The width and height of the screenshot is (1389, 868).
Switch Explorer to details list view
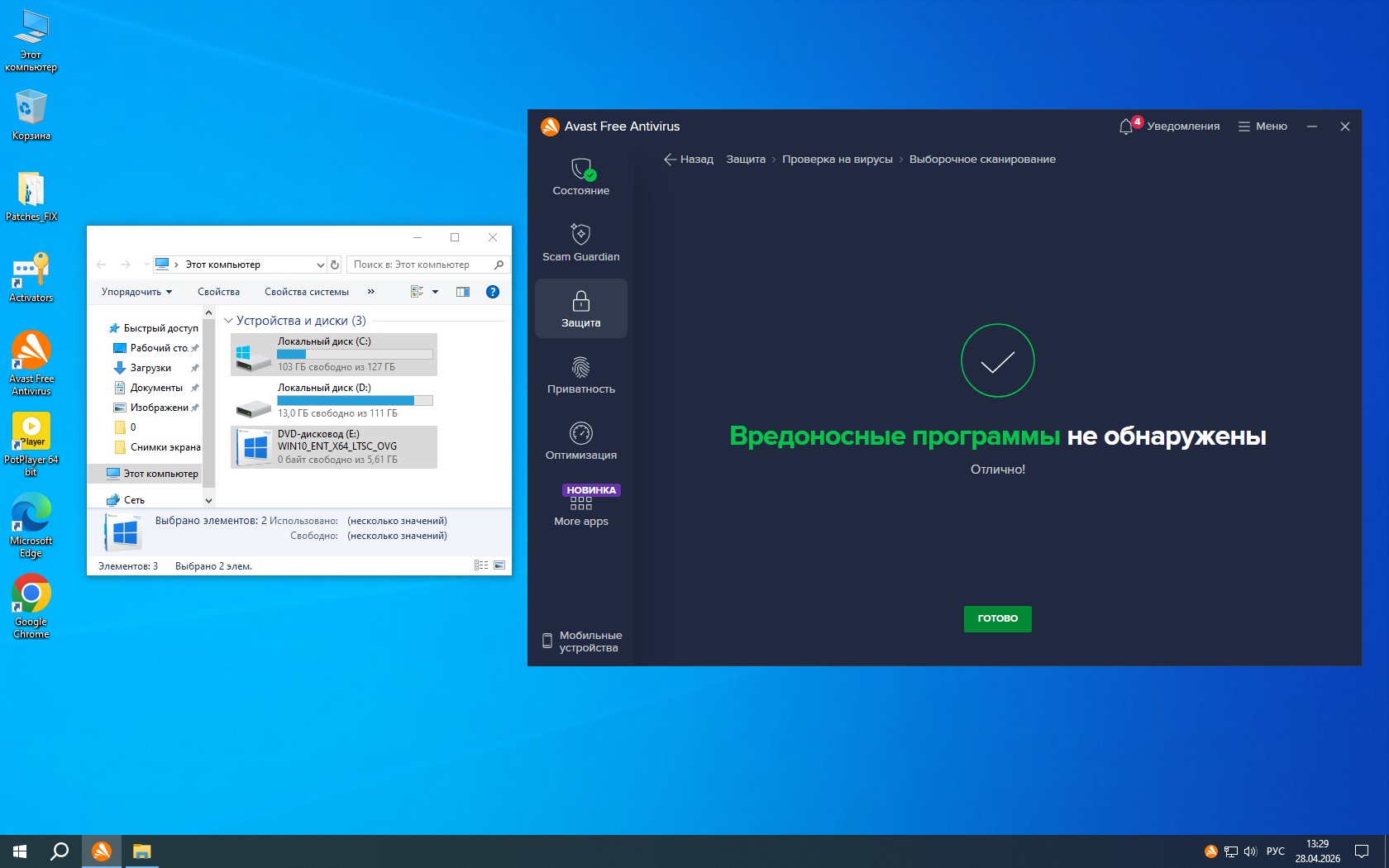481,565
